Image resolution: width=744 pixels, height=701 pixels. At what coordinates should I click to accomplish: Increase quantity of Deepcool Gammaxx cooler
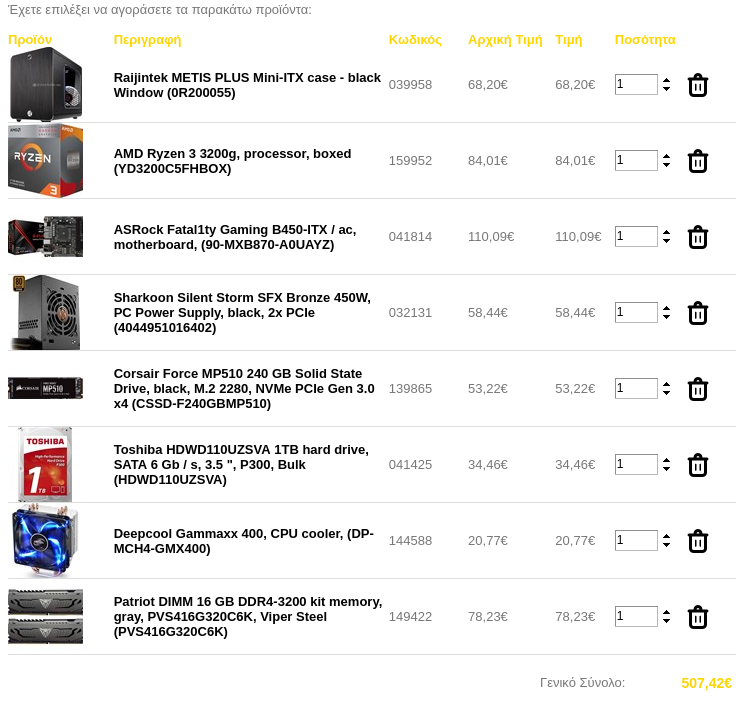point(666,536)
